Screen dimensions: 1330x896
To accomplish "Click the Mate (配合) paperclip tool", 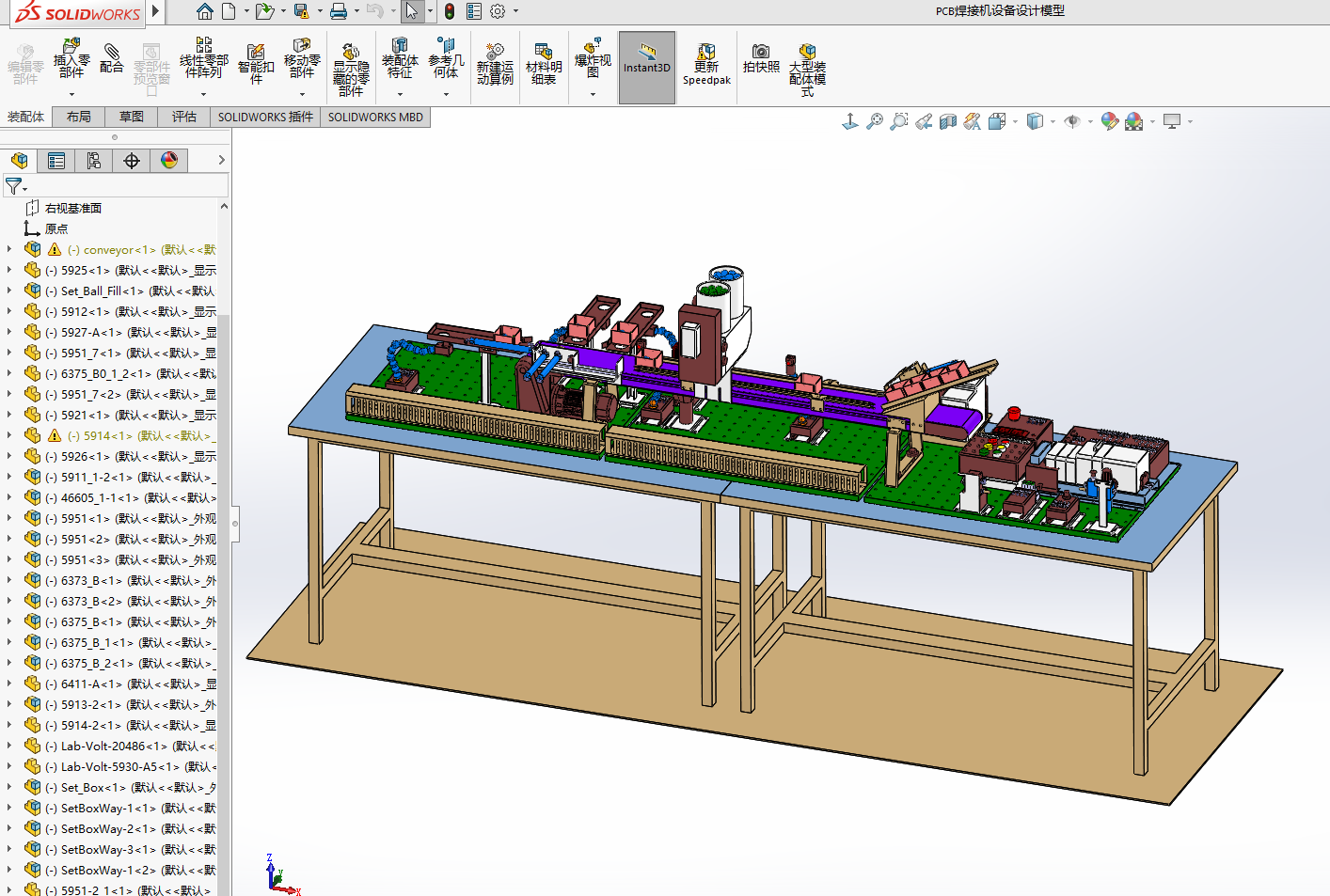I will coord(111,58).
